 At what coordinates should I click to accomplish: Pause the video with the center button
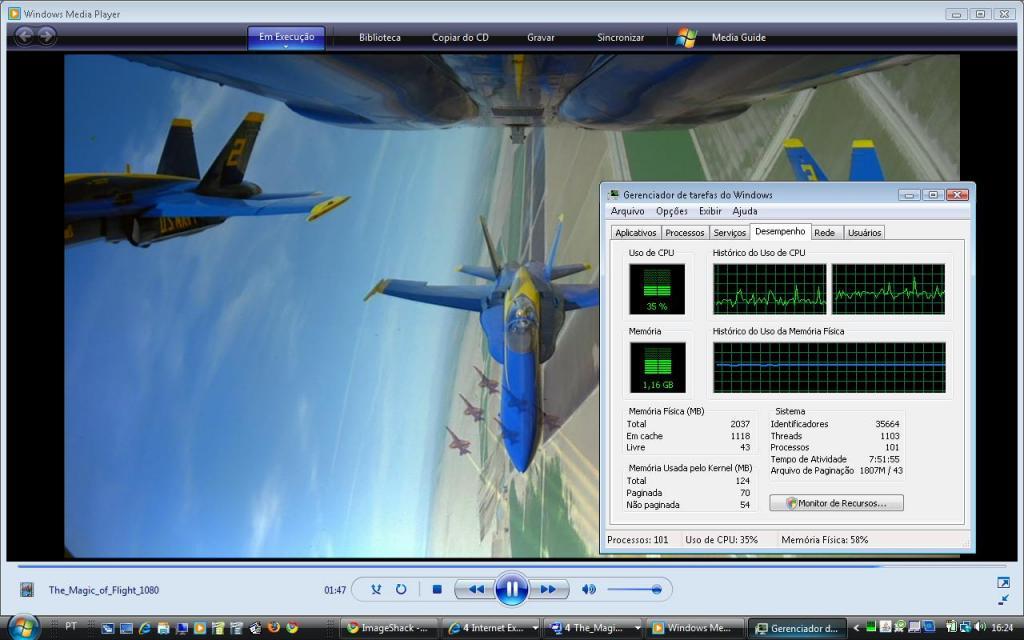click(x=511, y=589)
